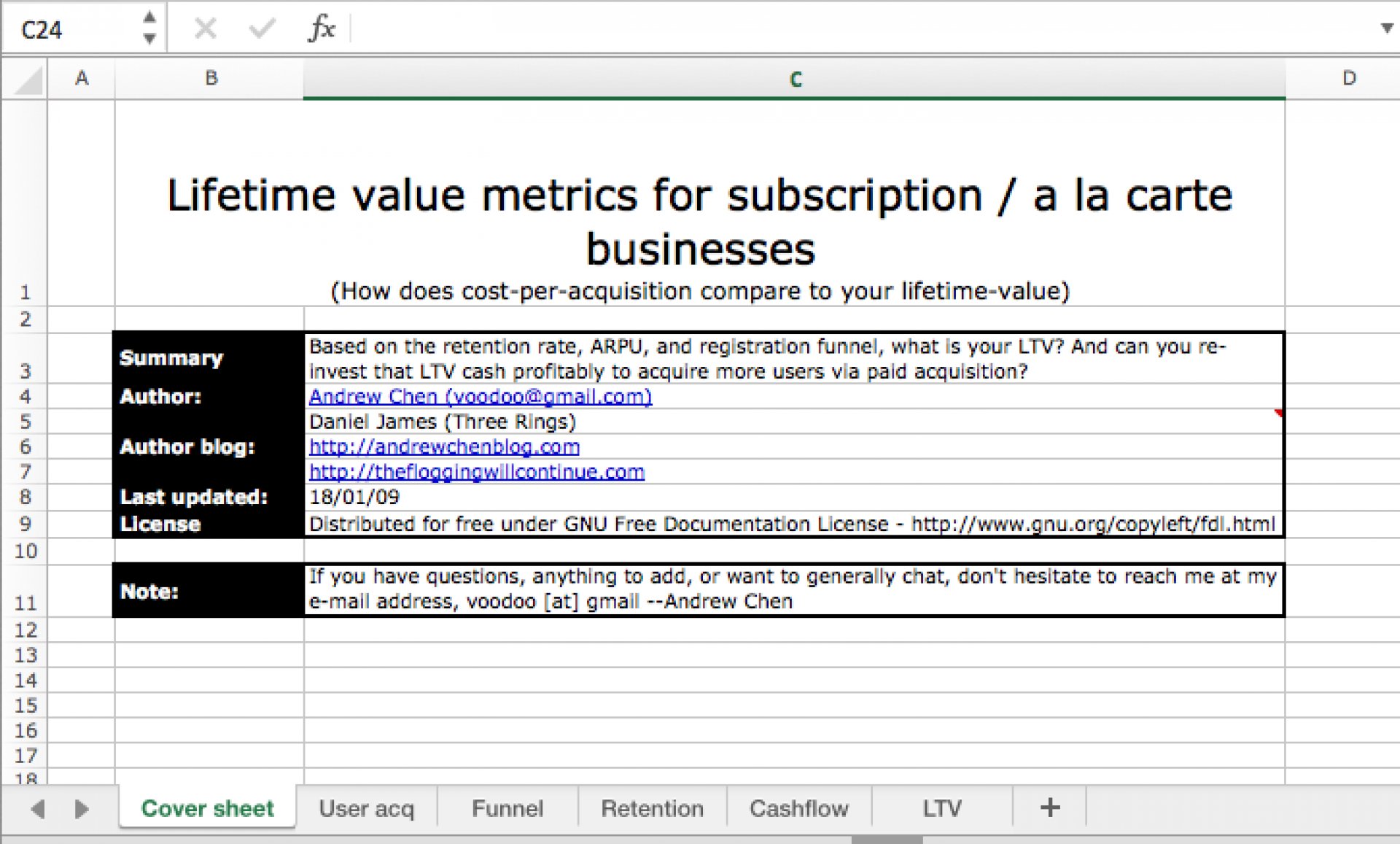The width and height of the screenshot is (1400, 844).
Task: Select the Author: label cell
Action: (x=209, y=397)
